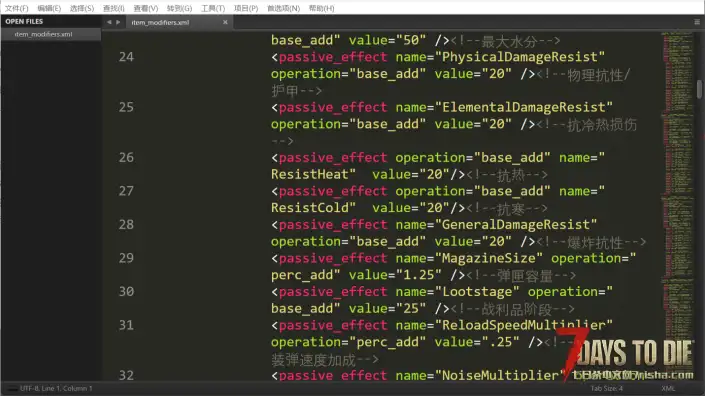705x396 pixels.
Task: Select item_modifiers.xml in Open Files sidebar
Action: [x=50, y=34]
